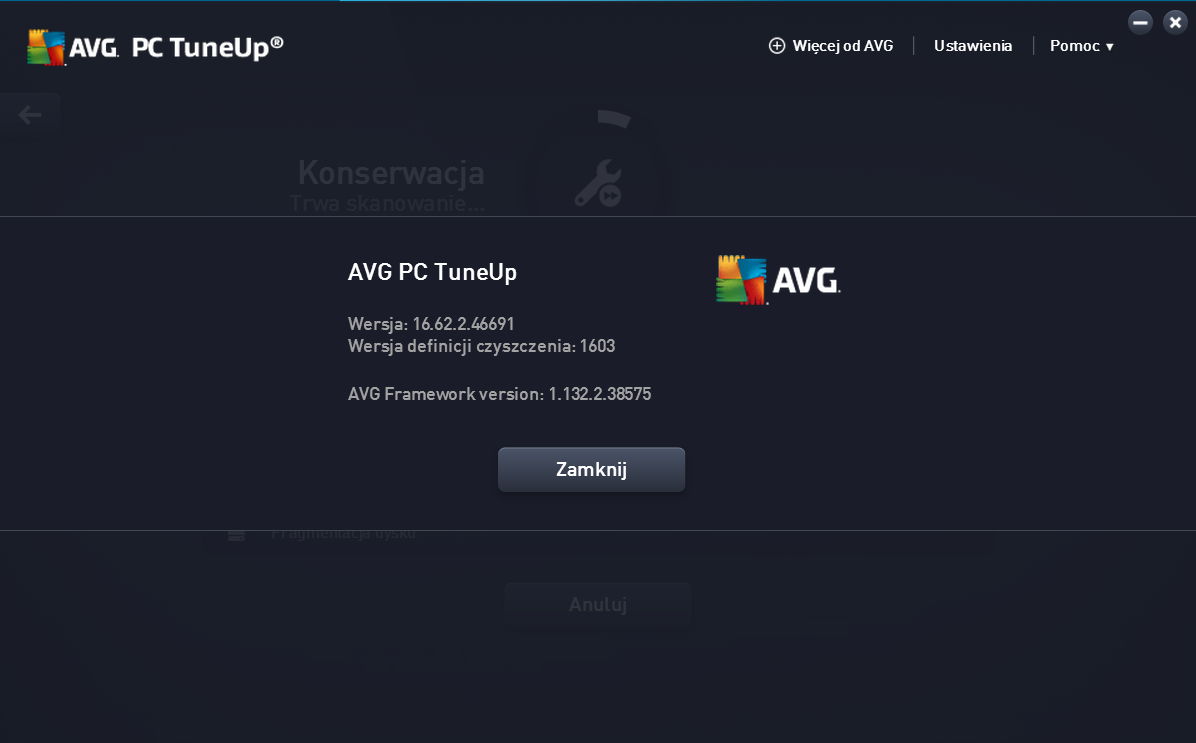Click the AVG logo in the about dialog

coord(778,280)
